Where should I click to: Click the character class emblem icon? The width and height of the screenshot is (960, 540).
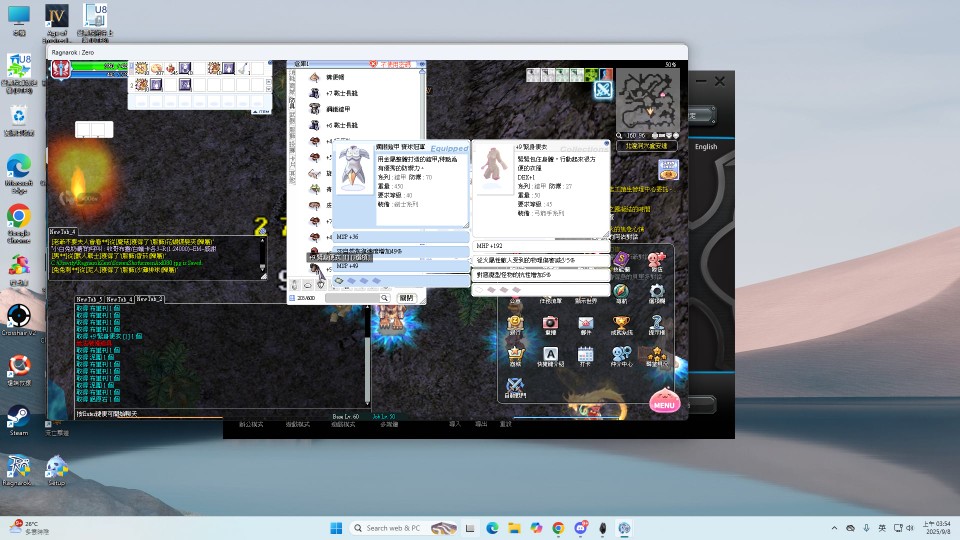(61, 69)
